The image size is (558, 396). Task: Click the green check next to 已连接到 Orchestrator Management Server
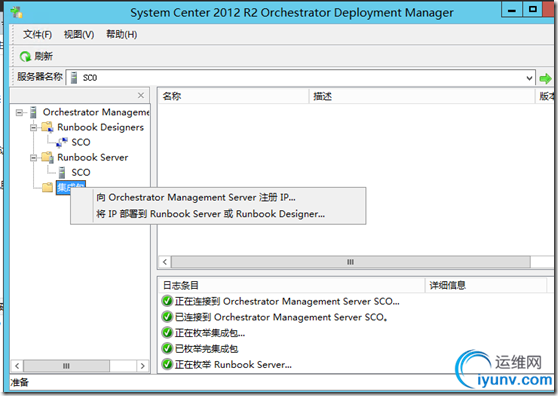click(x=167, y=317)
